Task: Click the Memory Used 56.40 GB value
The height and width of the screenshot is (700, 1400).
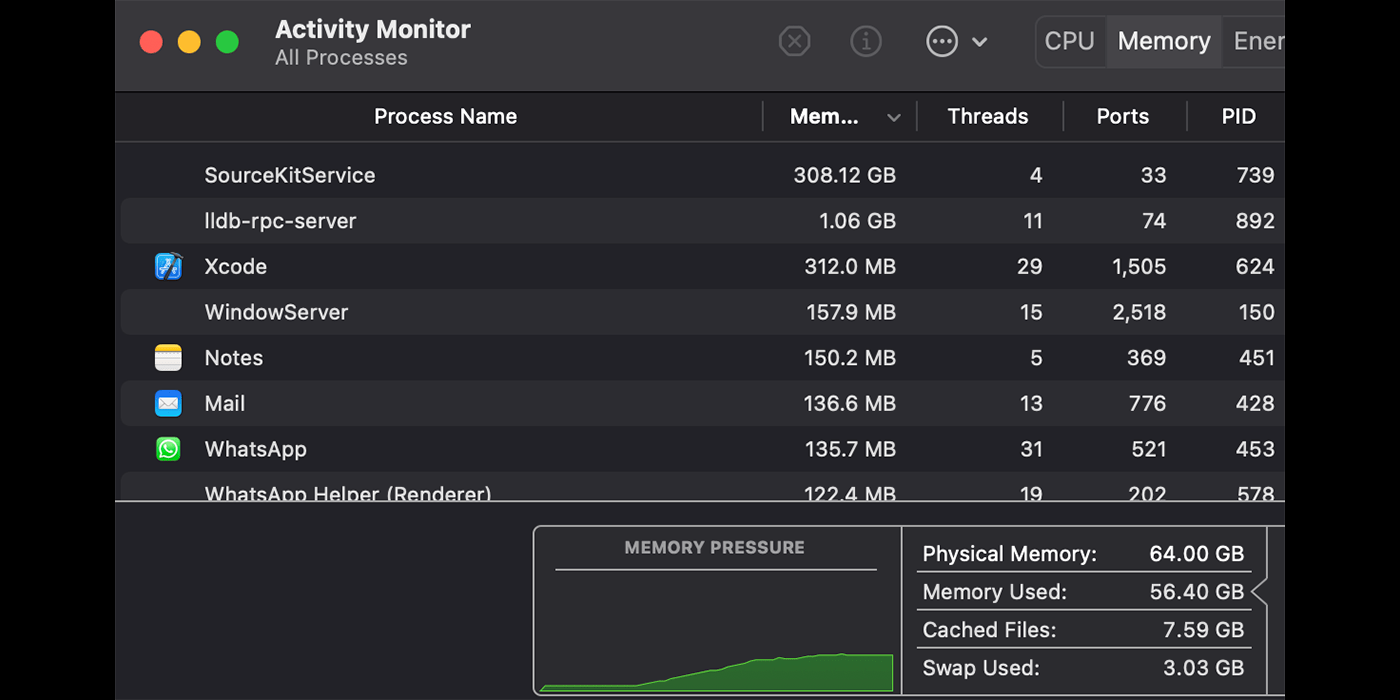Action: pos(1197,592)
